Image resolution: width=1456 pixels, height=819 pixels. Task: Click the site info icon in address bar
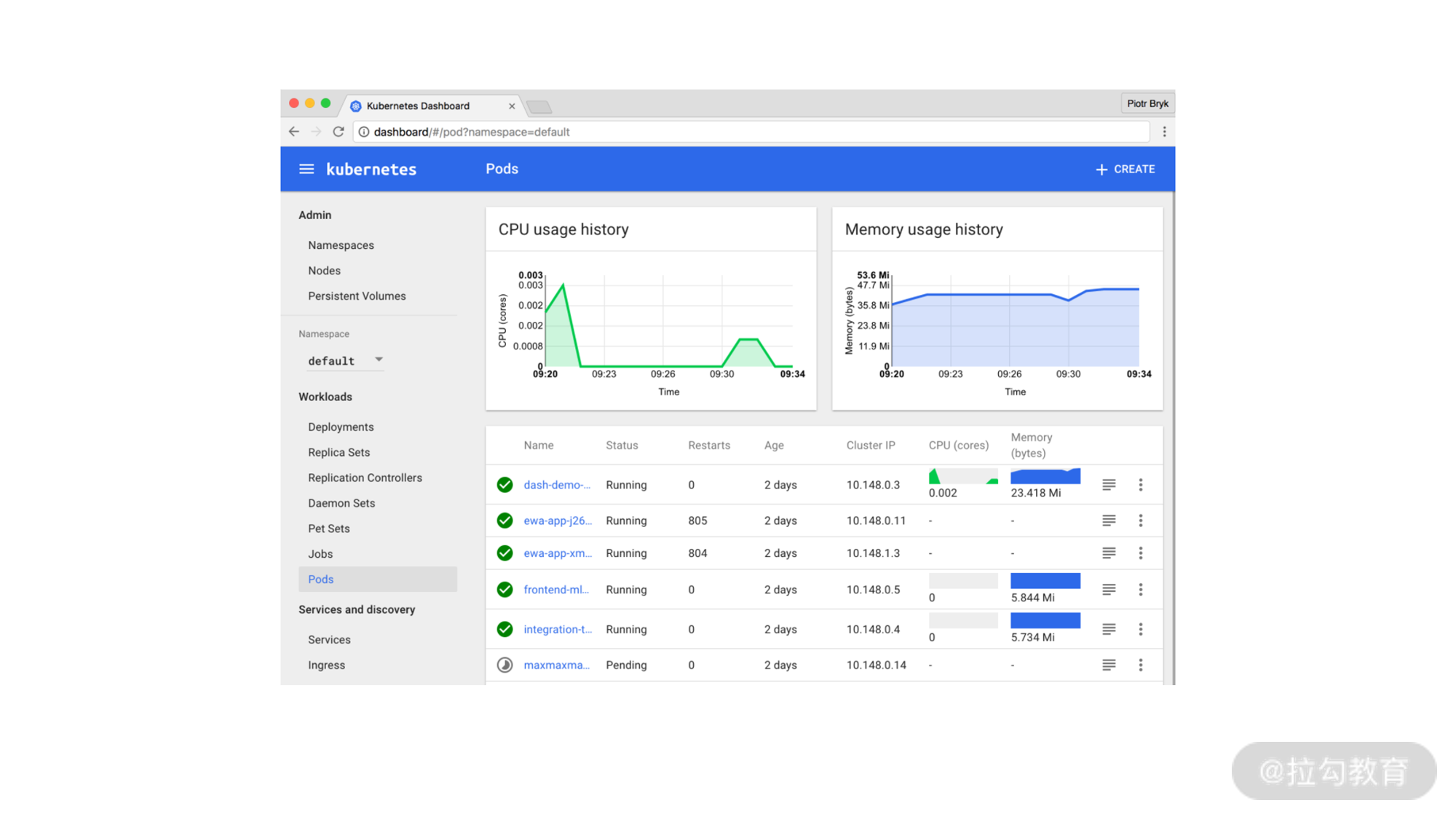click(x=364, y=132)
